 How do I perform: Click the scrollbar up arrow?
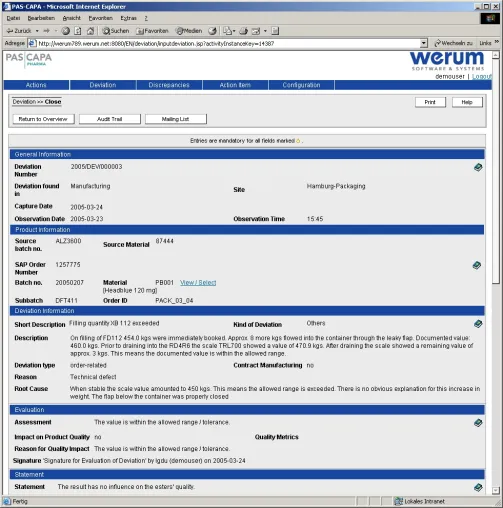[496, 55]
